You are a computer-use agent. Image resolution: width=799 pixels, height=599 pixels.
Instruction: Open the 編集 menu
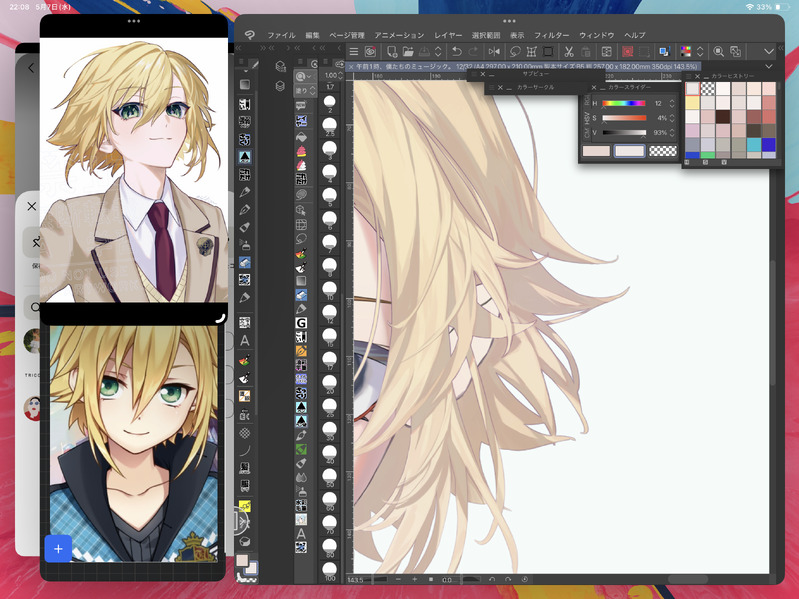point(312,35)
